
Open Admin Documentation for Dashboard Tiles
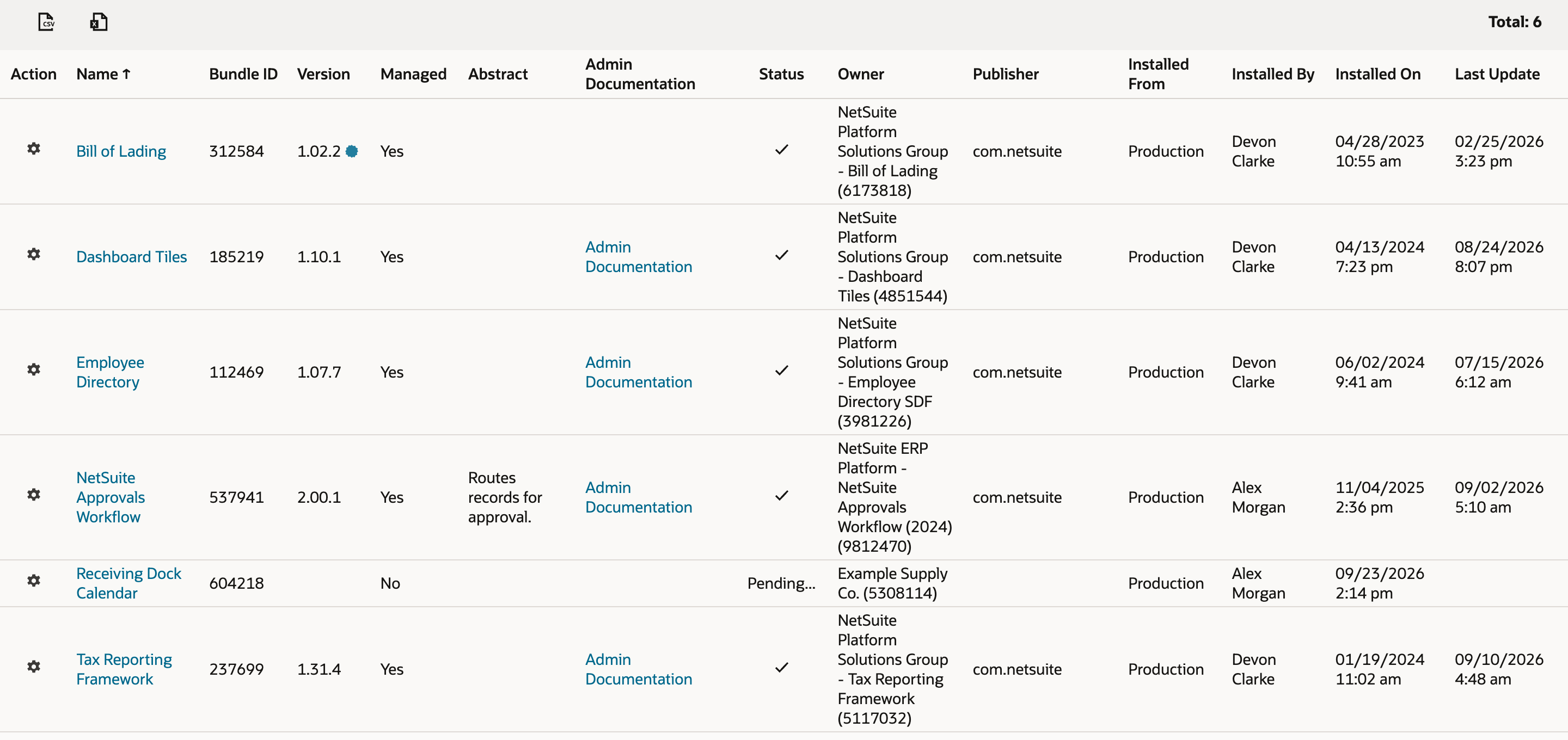tap(639, 257)
